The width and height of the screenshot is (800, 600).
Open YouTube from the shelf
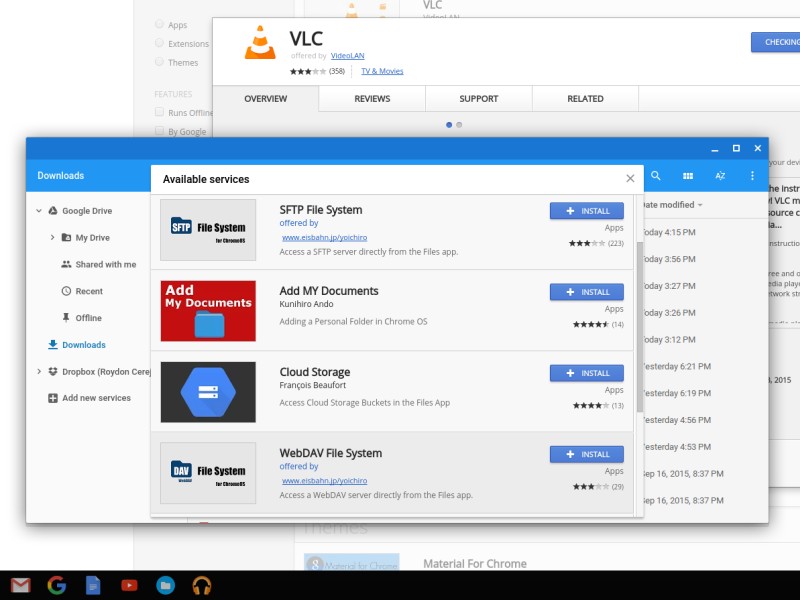click(129, 585)
